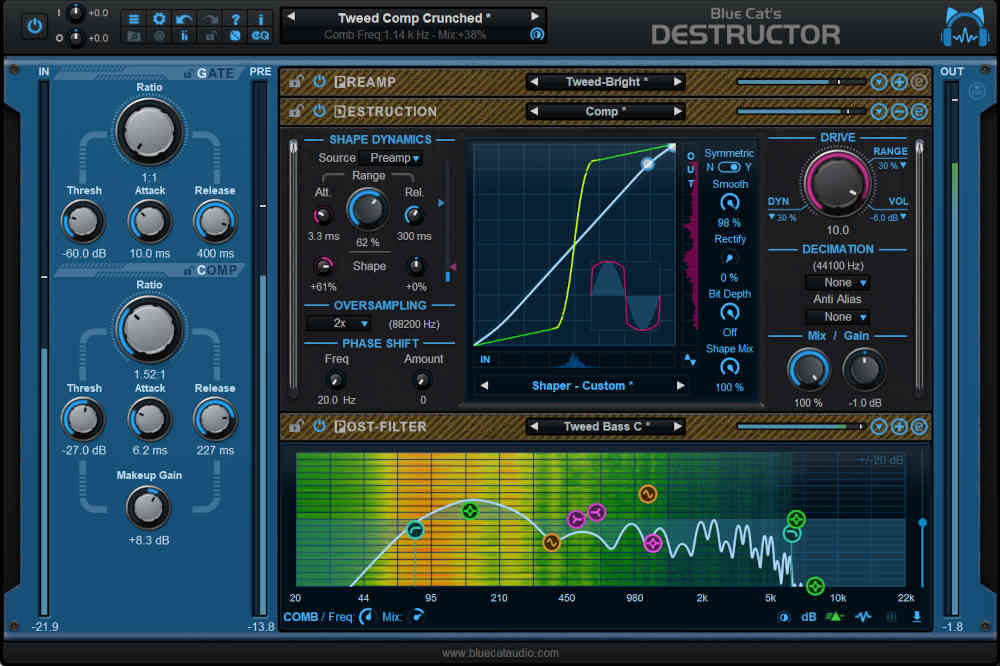Open the plugin help
The image size is (1000, 666).
coord(236,18)
